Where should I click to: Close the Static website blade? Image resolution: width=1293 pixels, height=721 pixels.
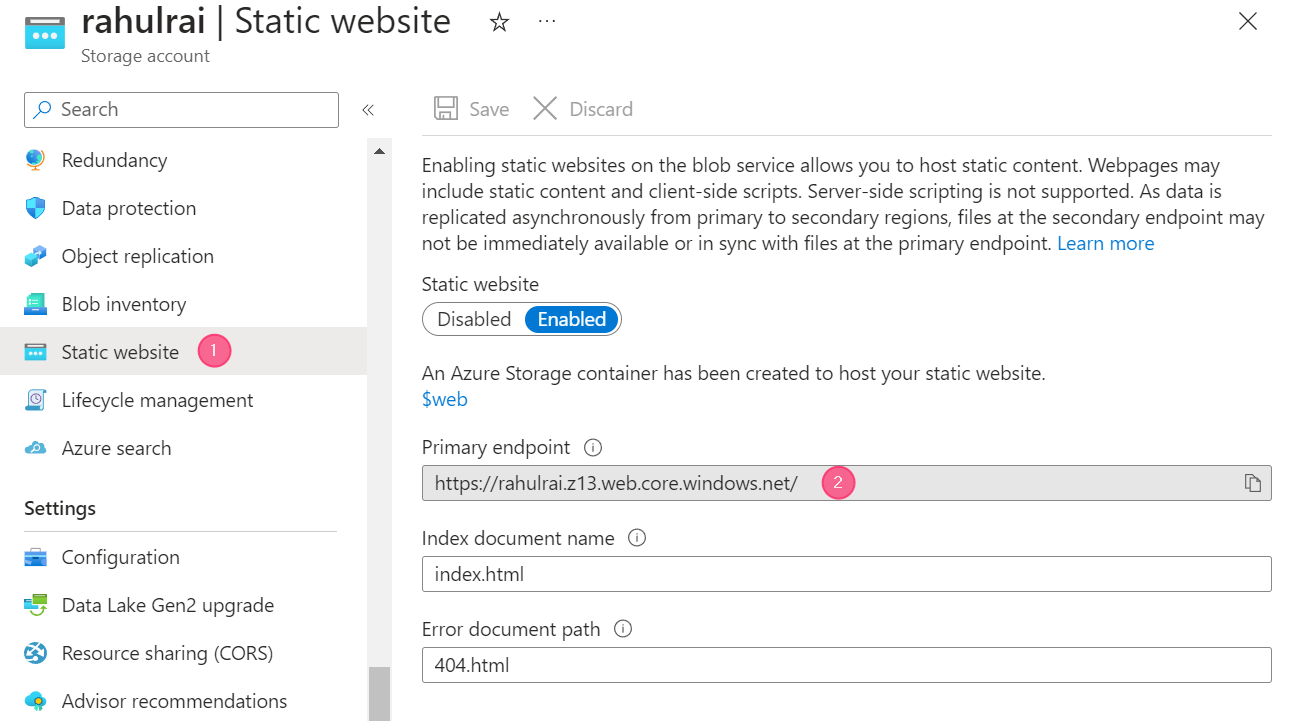click(x=1248, y=21)
